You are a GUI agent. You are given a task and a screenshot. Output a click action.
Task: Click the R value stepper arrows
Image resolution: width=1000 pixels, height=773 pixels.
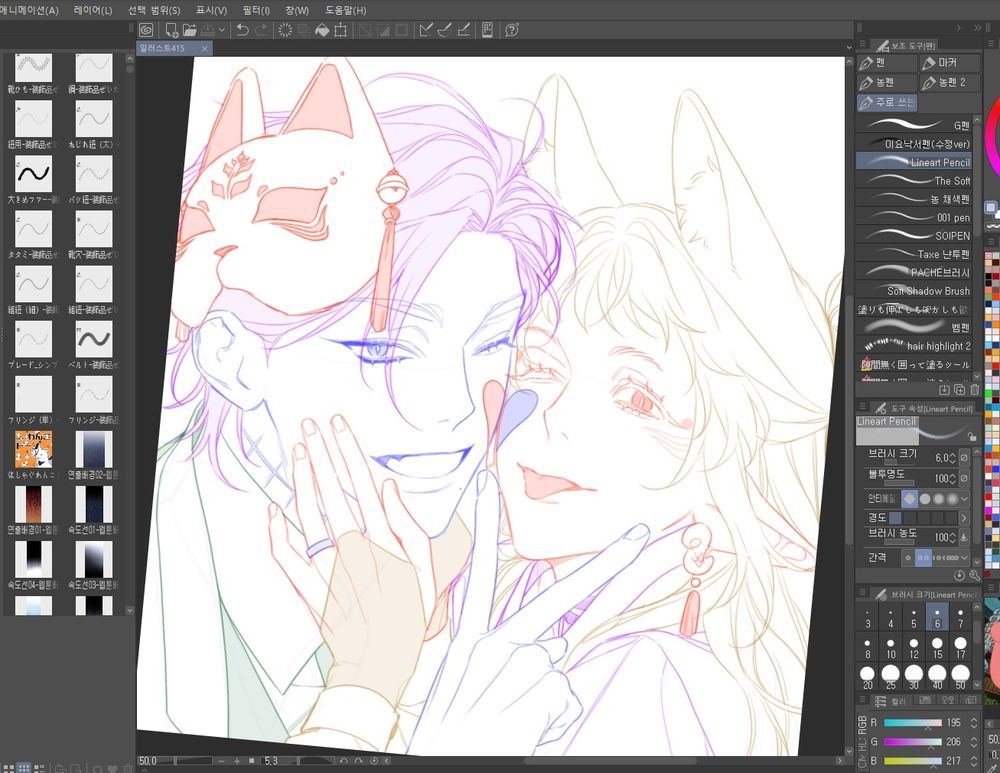(974, 723)
